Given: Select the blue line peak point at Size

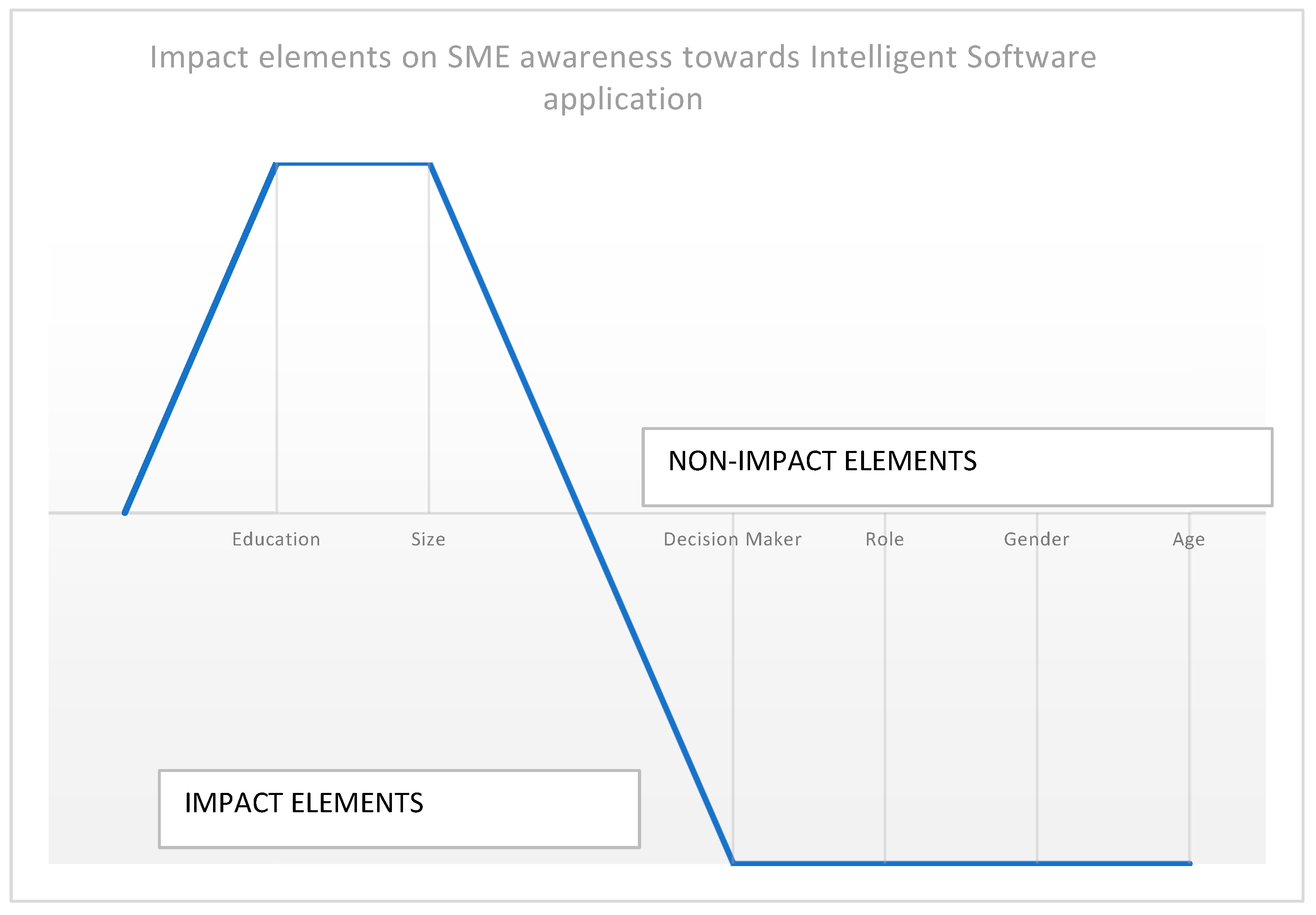Looking at the screenshot, I should coord(431,165).
